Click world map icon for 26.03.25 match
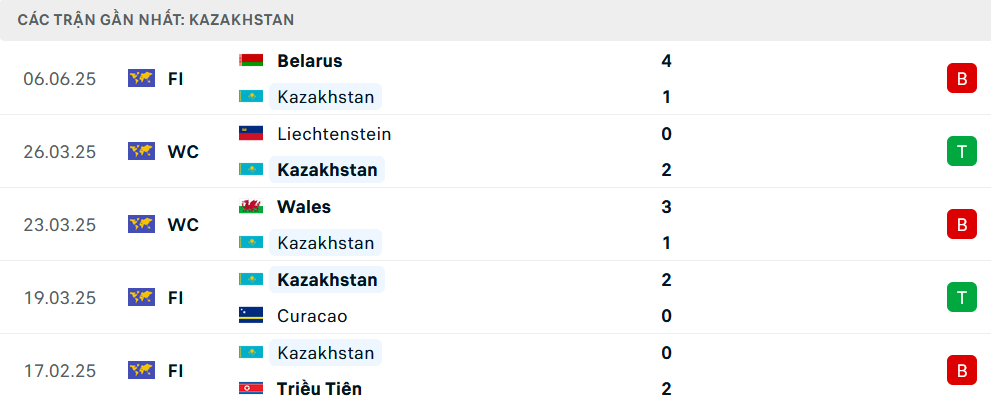Image resolution: width=991 pixels, height=402 pixels. [142, 152]
